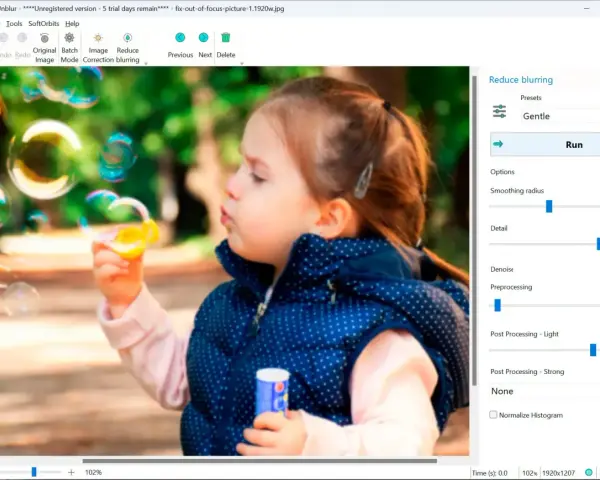Screen dimensions: 600x480
Task: Open the Help menu
Action: click(72, 23)
